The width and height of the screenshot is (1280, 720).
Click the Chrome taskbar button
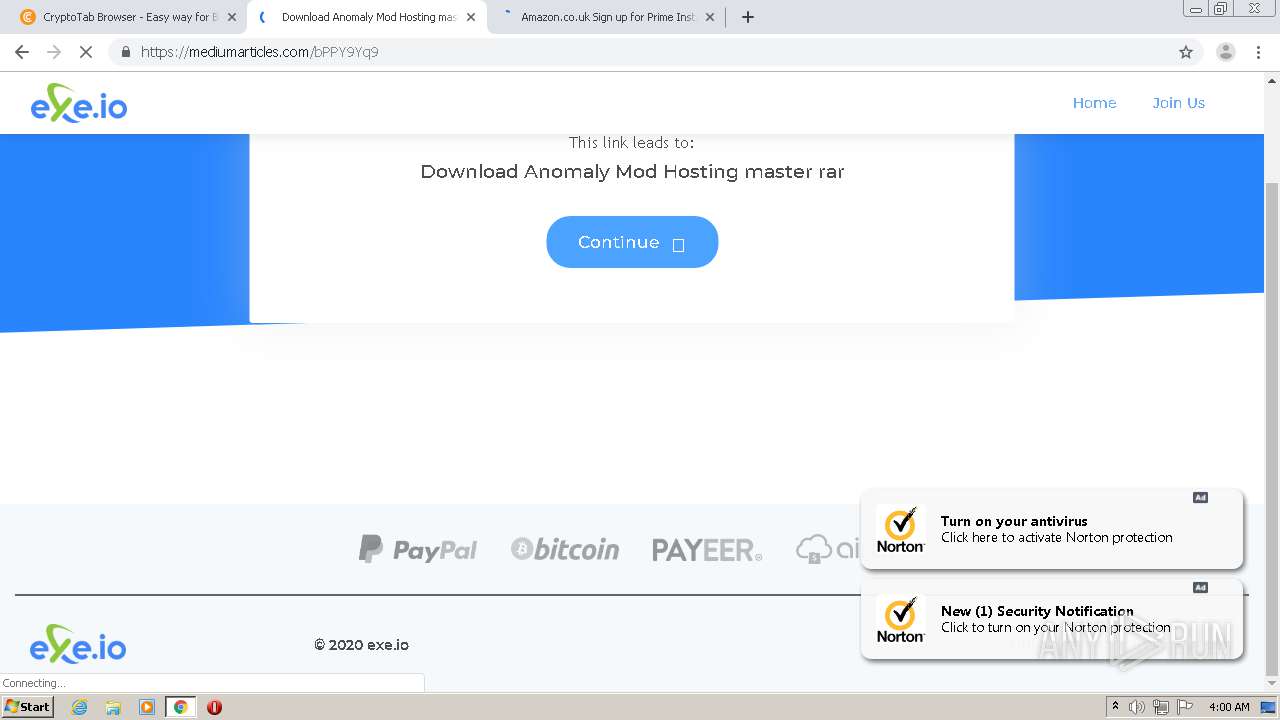(x=180, y=707)
